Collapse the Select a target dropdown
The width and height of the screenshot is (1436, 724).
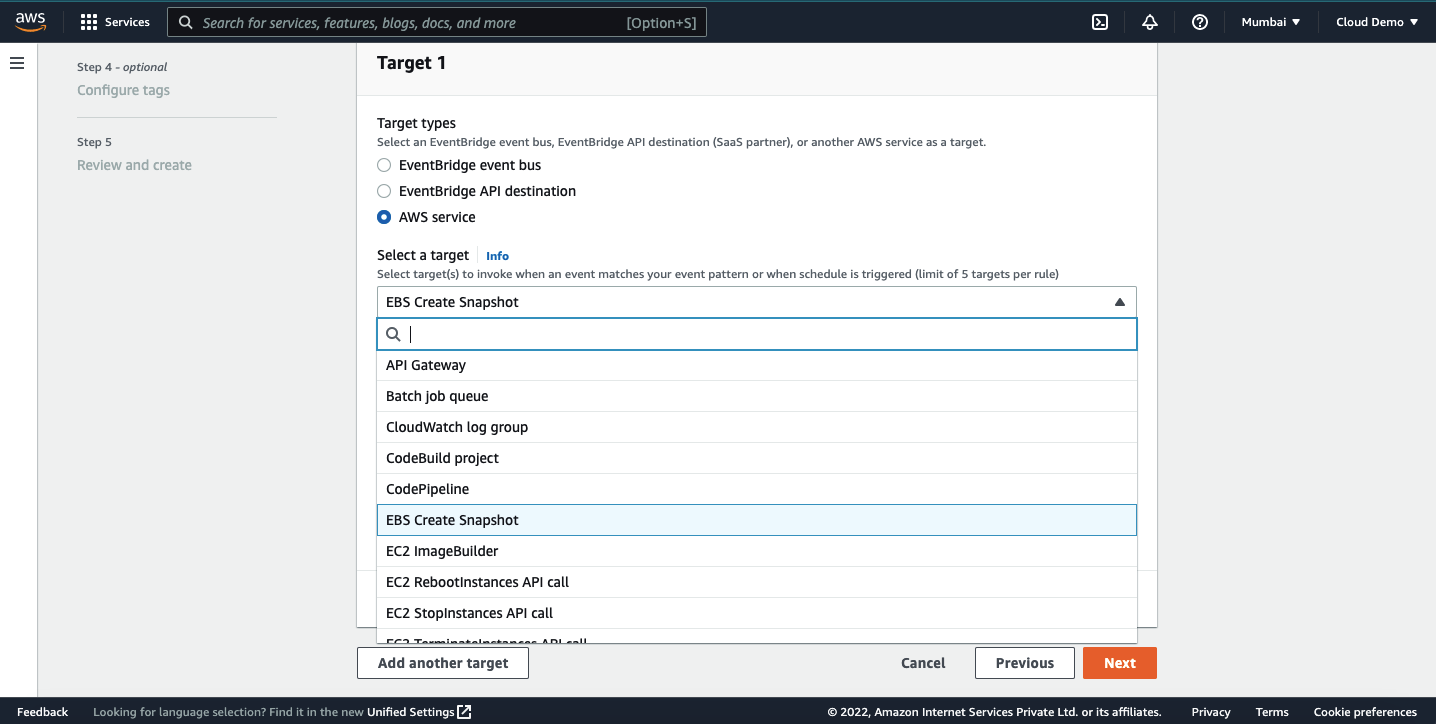[1119, 302]
